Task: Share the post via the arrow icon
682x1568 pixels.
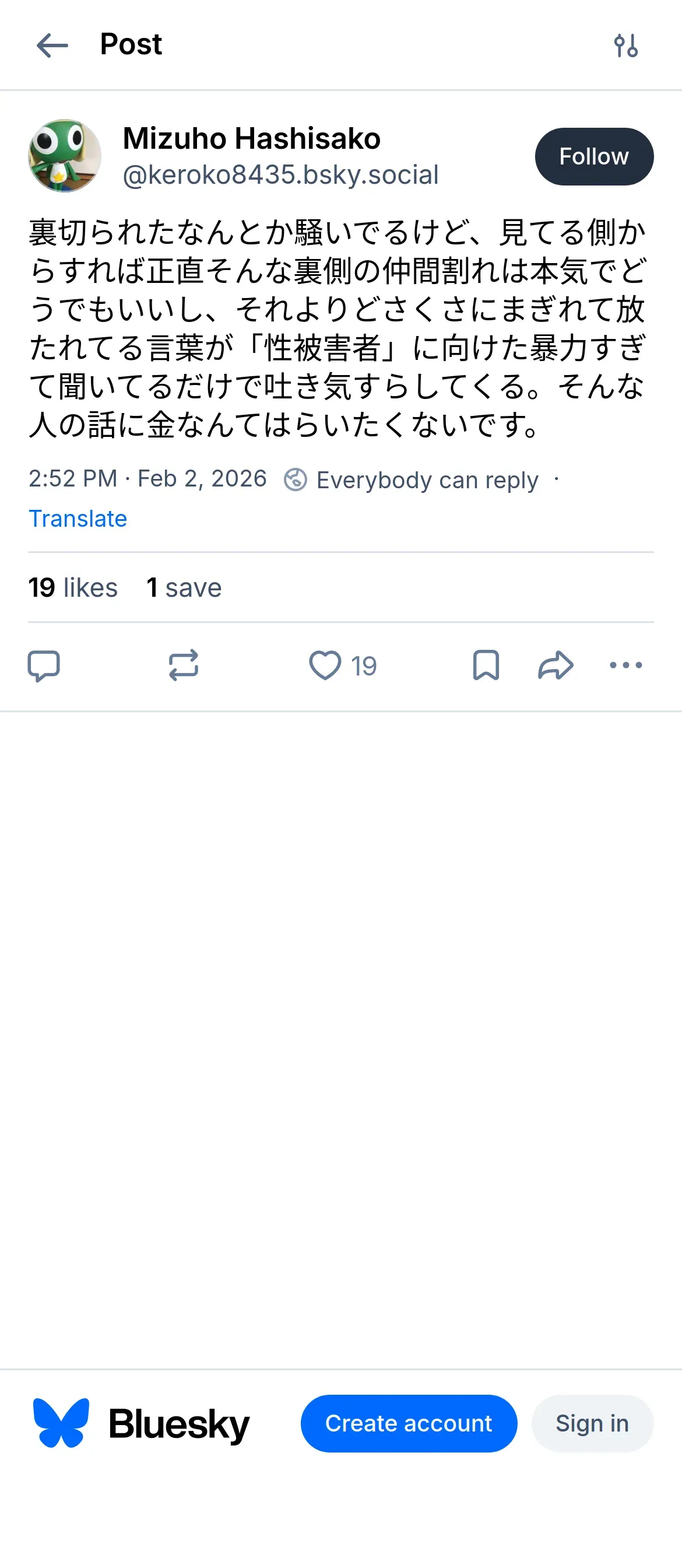Action: 556,666
